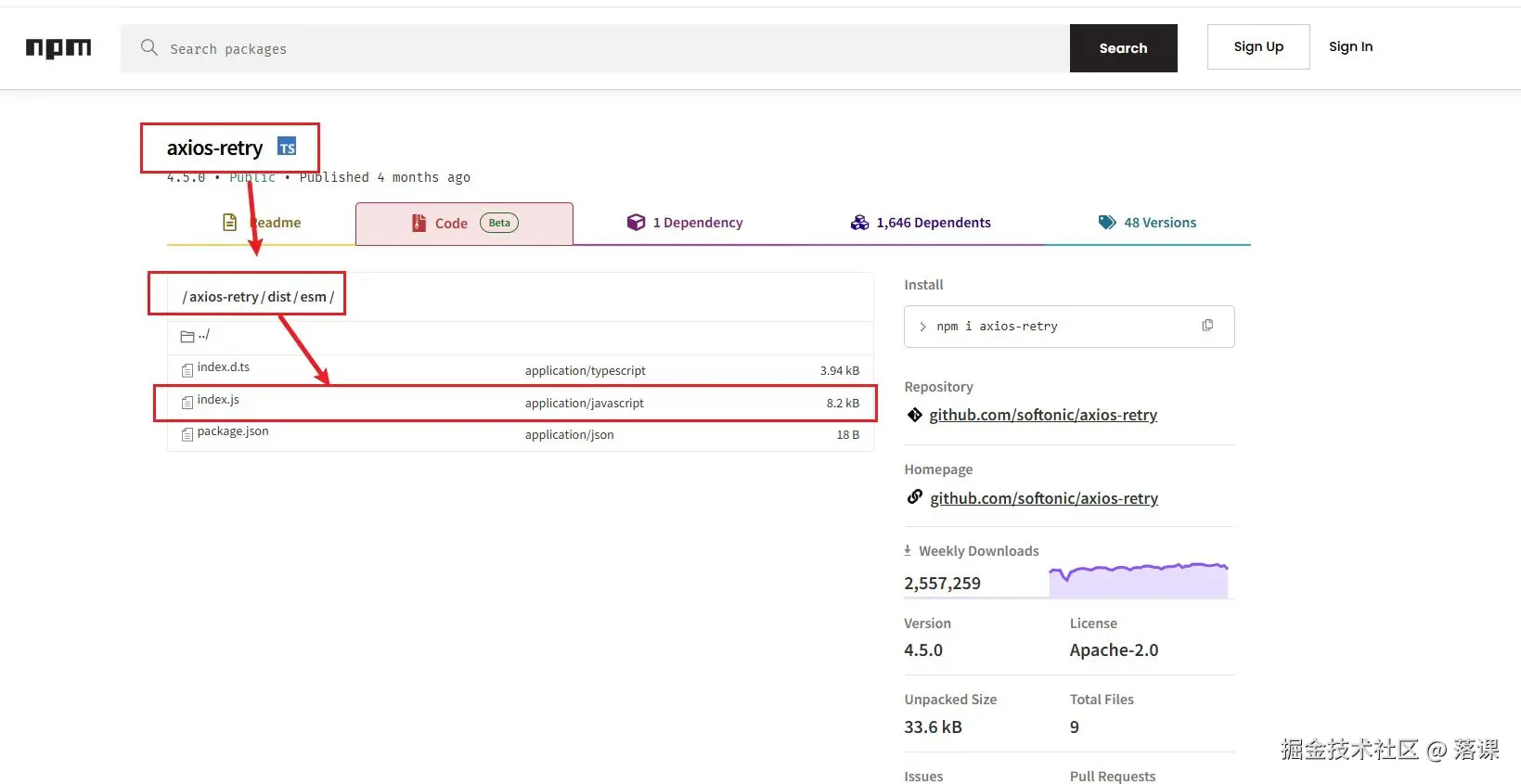This screenshot has width=1521, height=784.
Task: Click the Dependency cube icon
Action: (636, 222)
